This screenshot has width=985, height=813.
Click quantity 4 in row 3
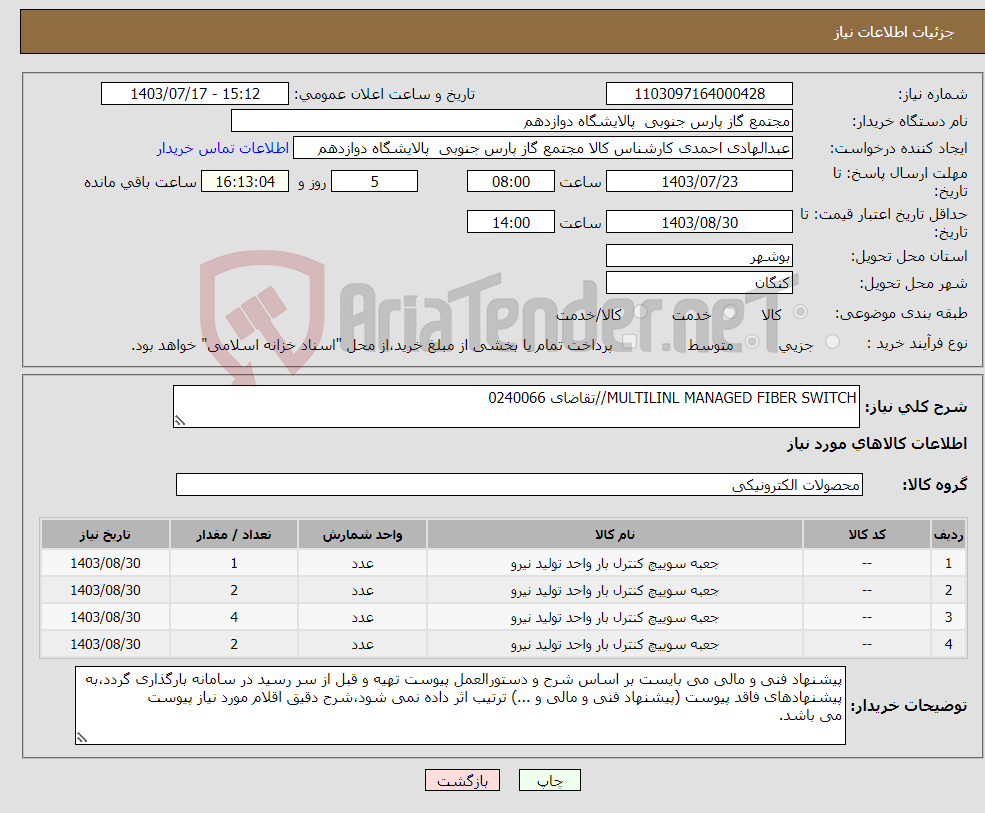(234, 618)
